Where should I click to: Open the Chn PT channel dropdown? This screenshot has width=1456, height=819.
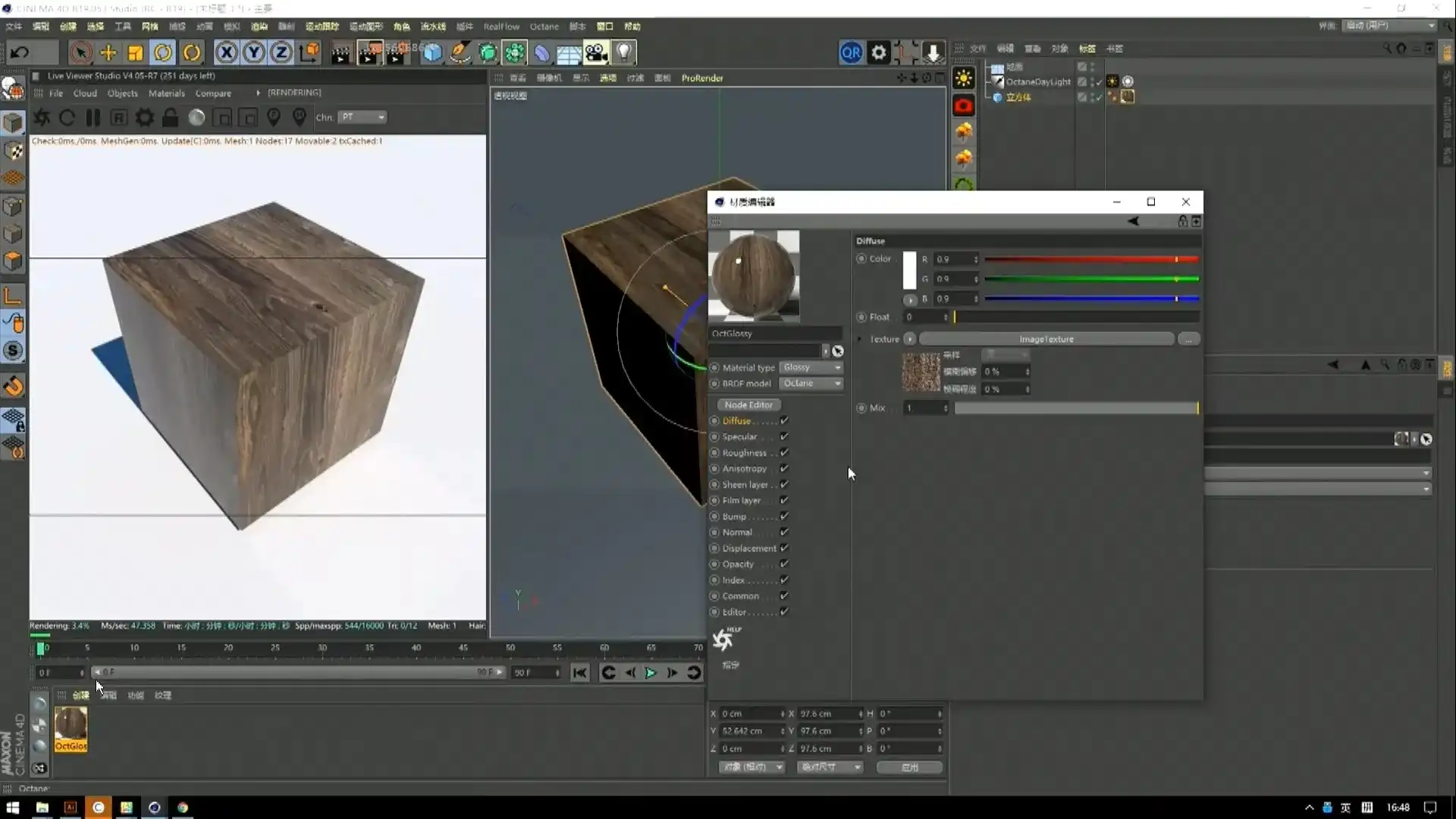click(362, 118)
